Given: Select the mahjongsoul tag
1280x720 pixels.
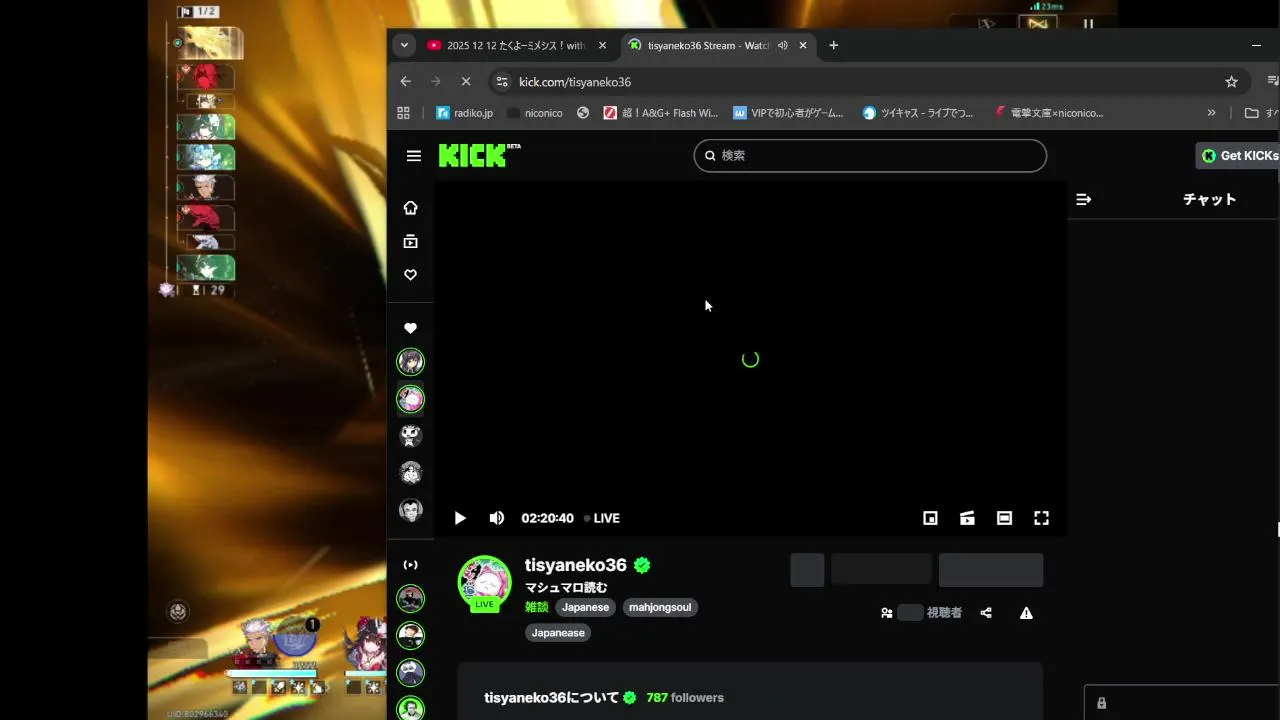Looking at the screenshot, I should [x=660, y=607].
